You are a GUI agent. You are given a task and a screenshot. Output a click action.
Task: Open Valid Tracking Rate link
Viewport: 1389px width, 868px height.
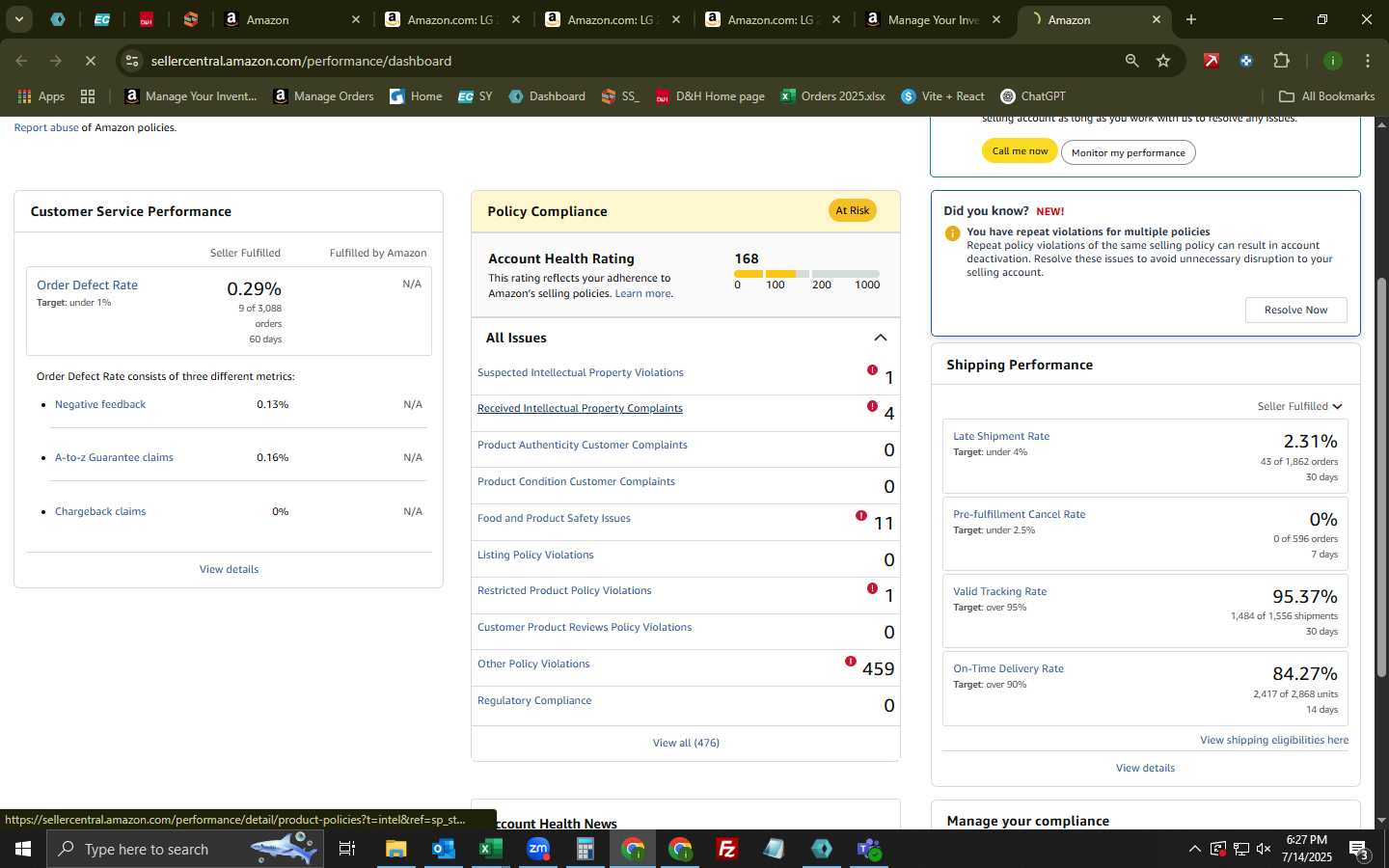[999, 592]
